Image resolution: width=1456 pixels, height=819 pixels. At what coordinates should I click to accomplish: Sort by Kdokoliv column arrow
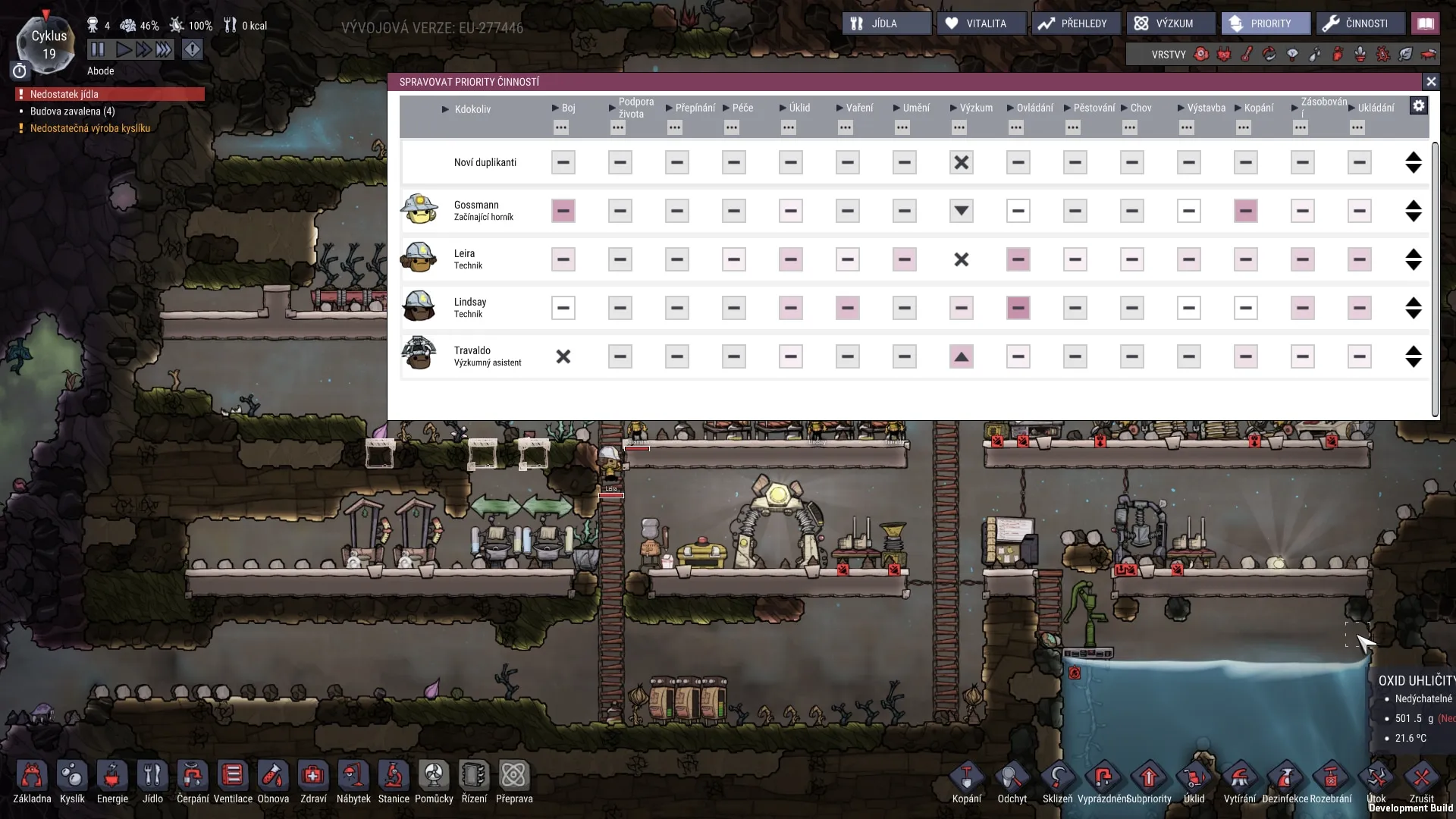tap(446, 109)
